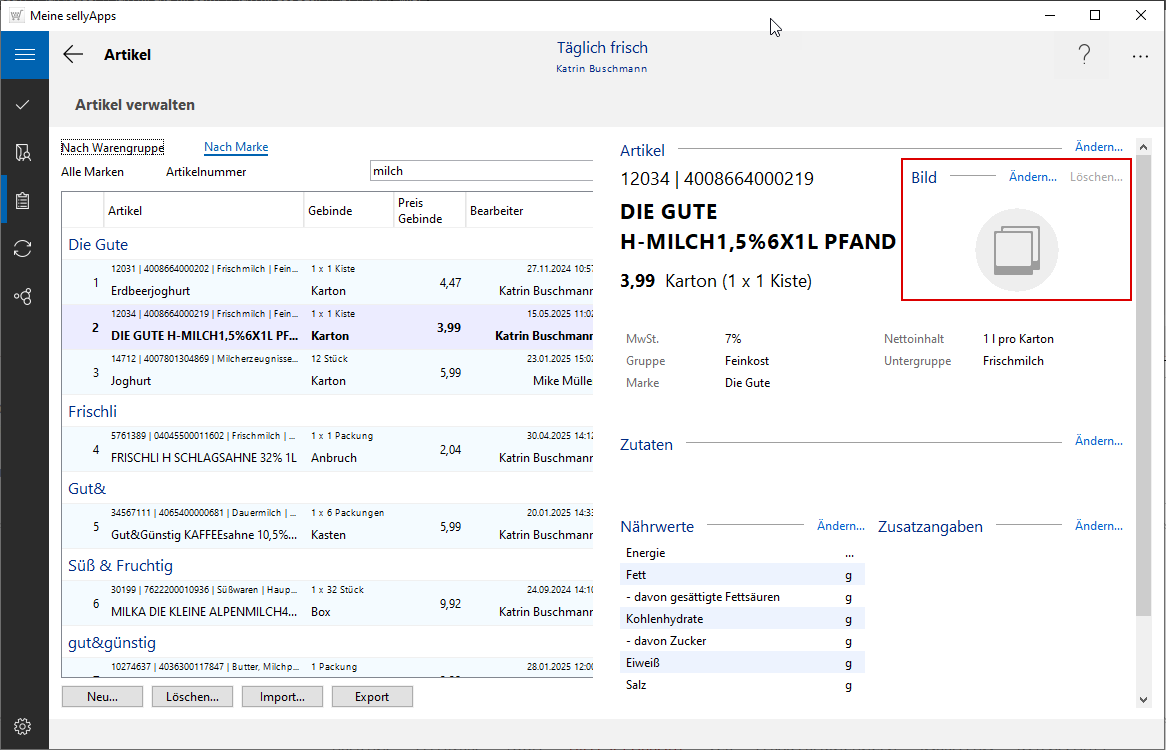This screenshot has height=750, width=1166.
Task: Click into the milch search field
Action: click(480, 171)
